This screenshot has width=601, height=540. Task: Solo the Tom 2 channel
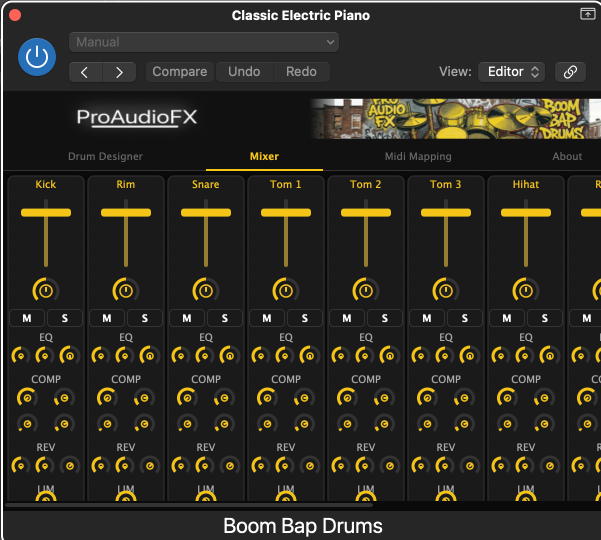[x=385, y=318]
